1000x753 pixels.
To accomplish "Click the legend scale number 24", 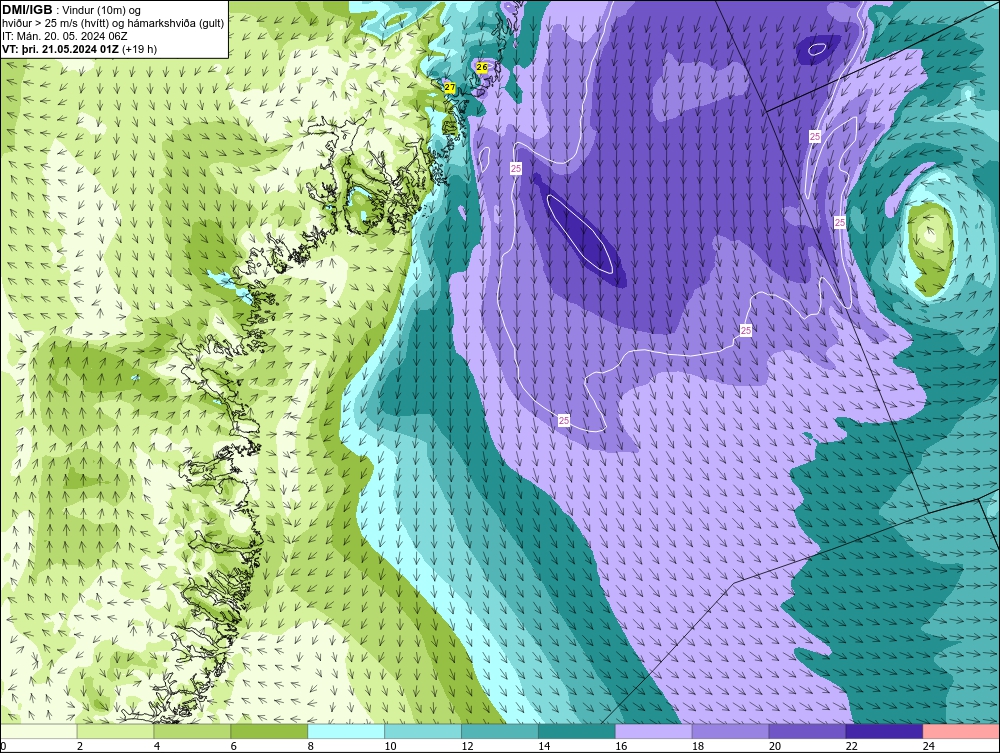I will tap(929, 746).
